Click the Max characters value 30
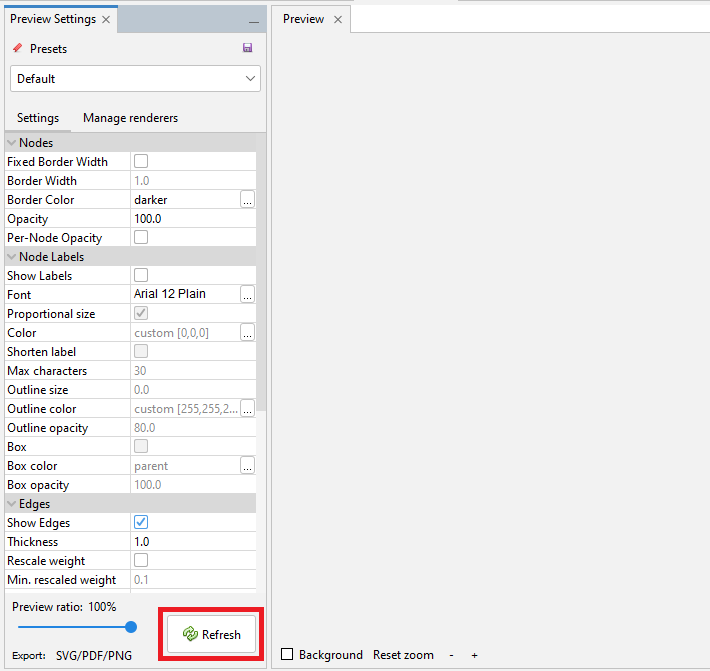This screenshot has height=671, width=710. point(193,371)
